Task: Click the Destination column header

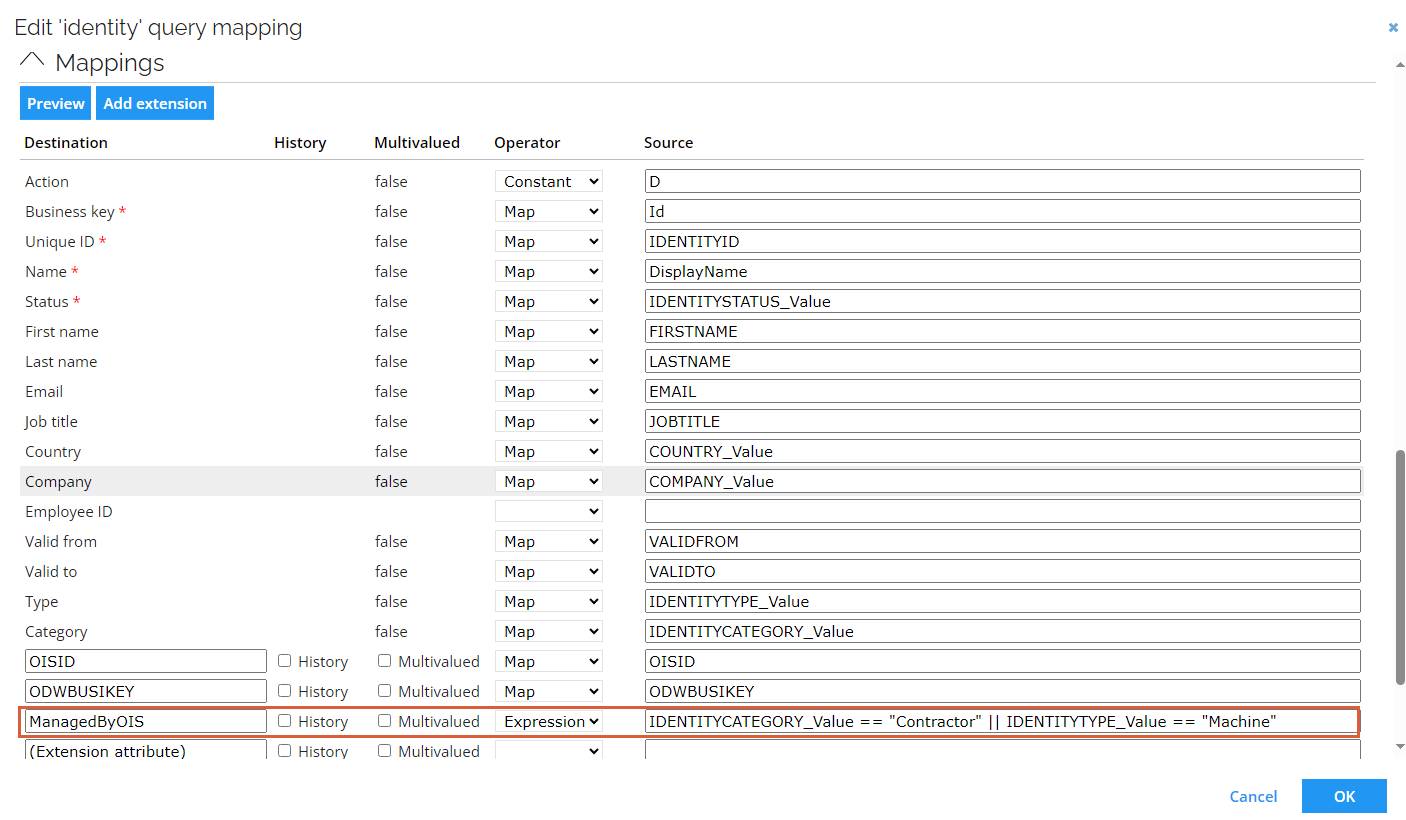Action: pos(66,142)
